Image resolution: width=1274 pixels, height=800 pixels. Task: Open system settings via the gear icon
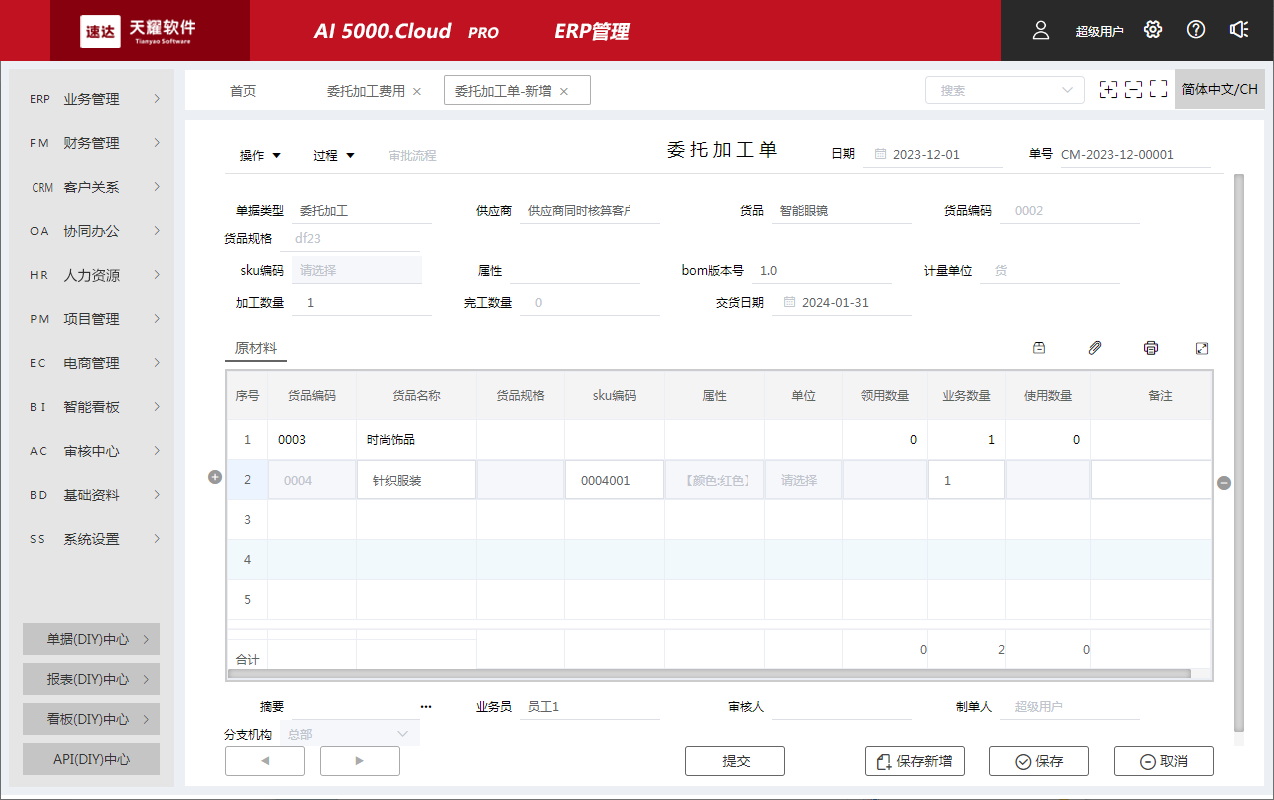1153,30
